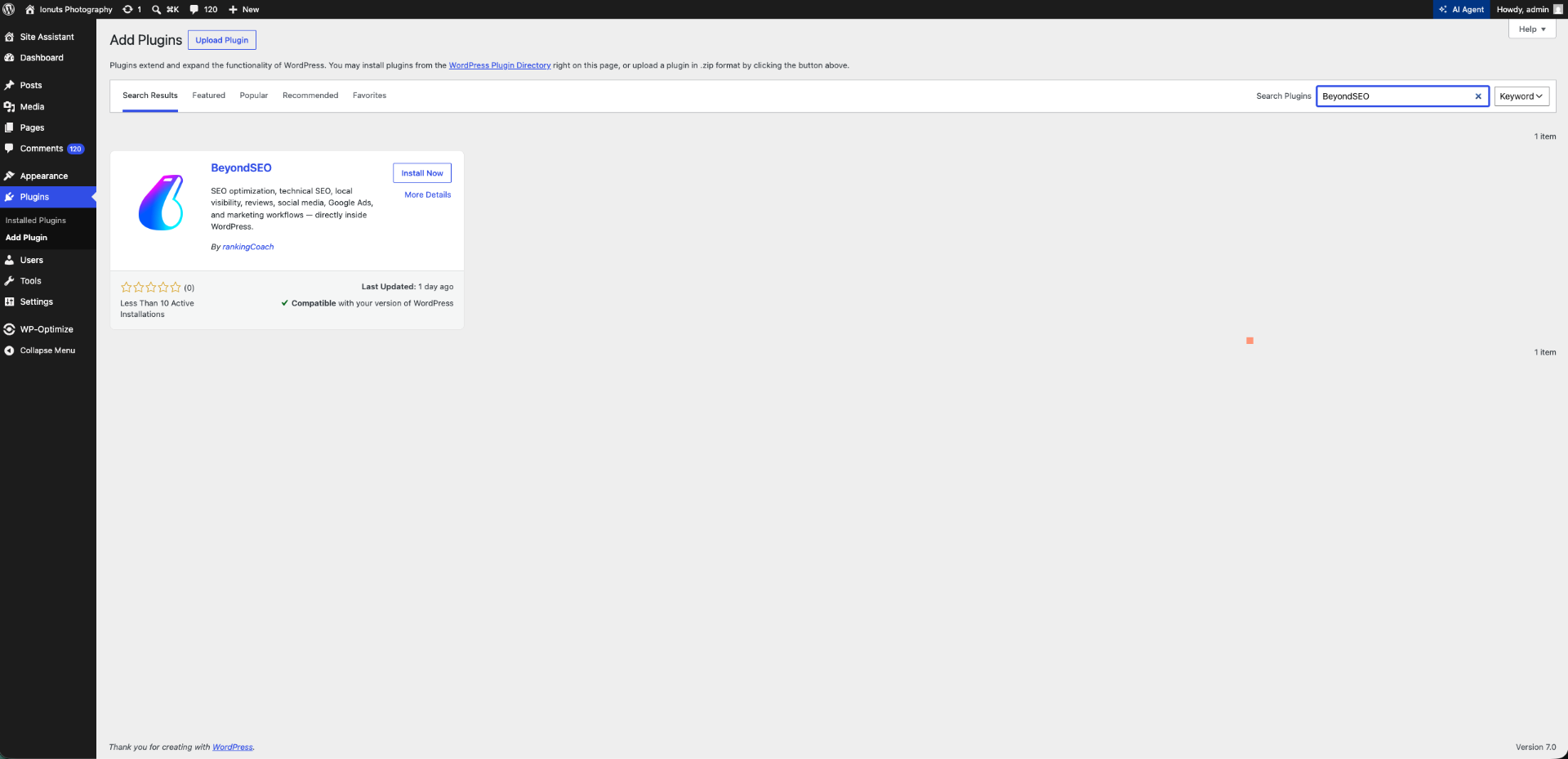1568x759 pixels.
Task: Open the updates icon in the admin bar
Action: pos(127,9)
